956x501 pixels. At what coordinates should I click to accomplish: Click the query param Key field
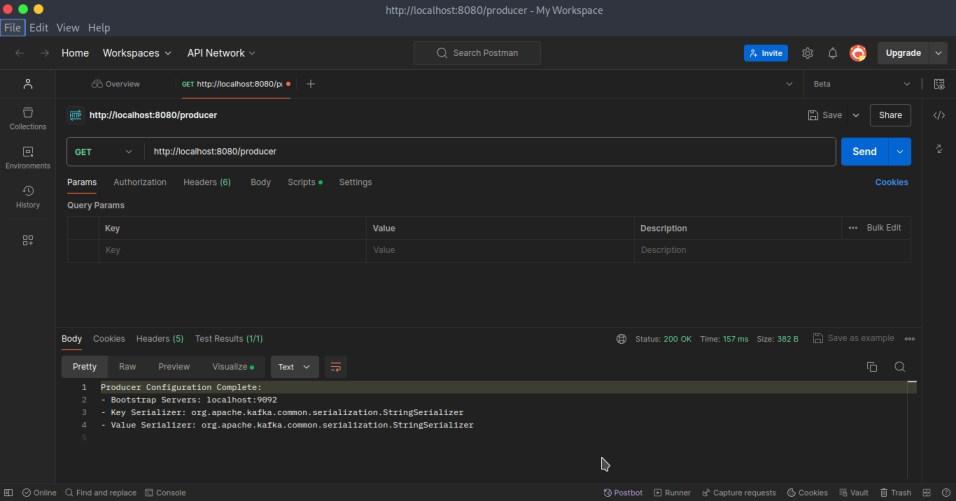tap(232, 250)
